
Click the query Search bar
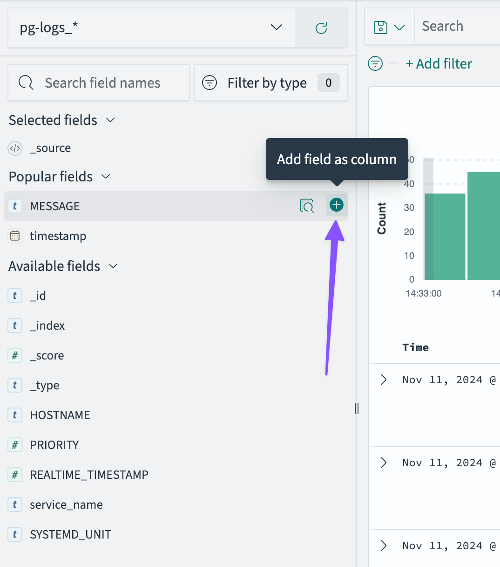click(457, 27)
